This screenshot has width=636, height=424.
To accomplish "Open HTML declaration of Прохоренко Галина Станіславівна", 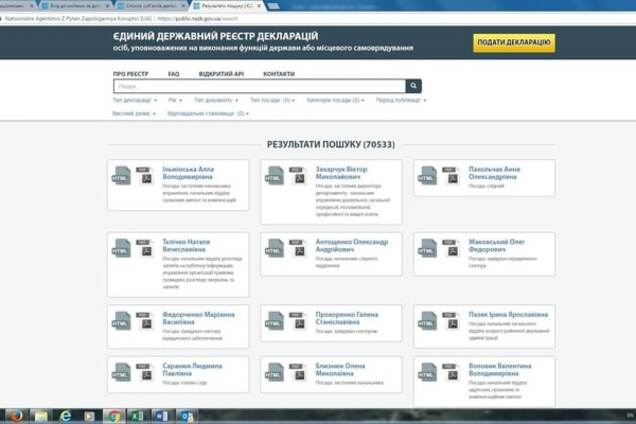I will coord(274,320).
